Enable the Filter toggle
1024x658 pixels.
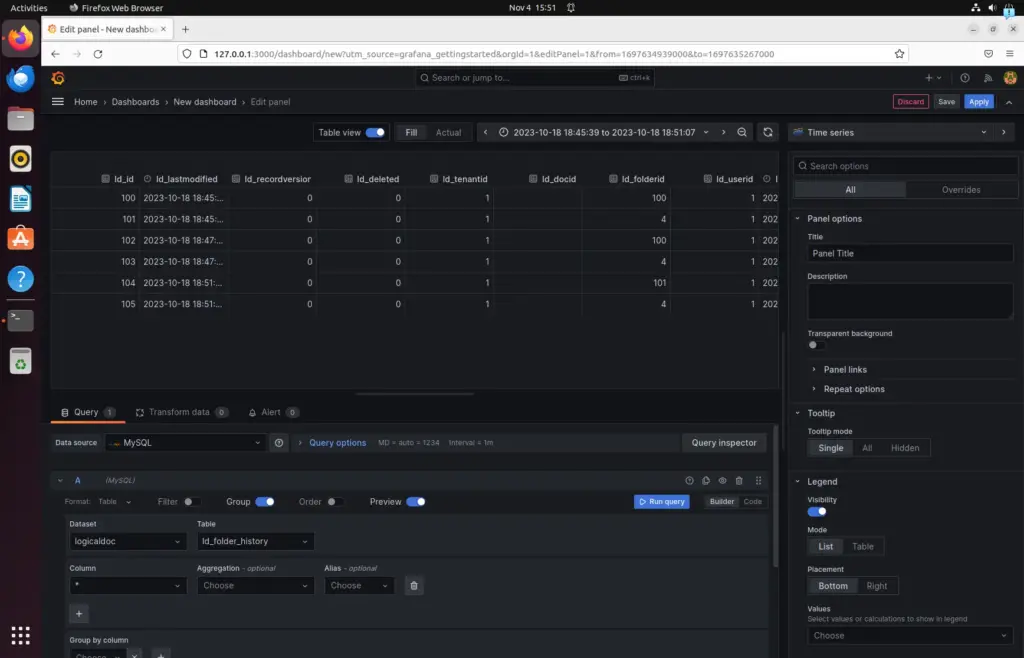pos(192,502)
